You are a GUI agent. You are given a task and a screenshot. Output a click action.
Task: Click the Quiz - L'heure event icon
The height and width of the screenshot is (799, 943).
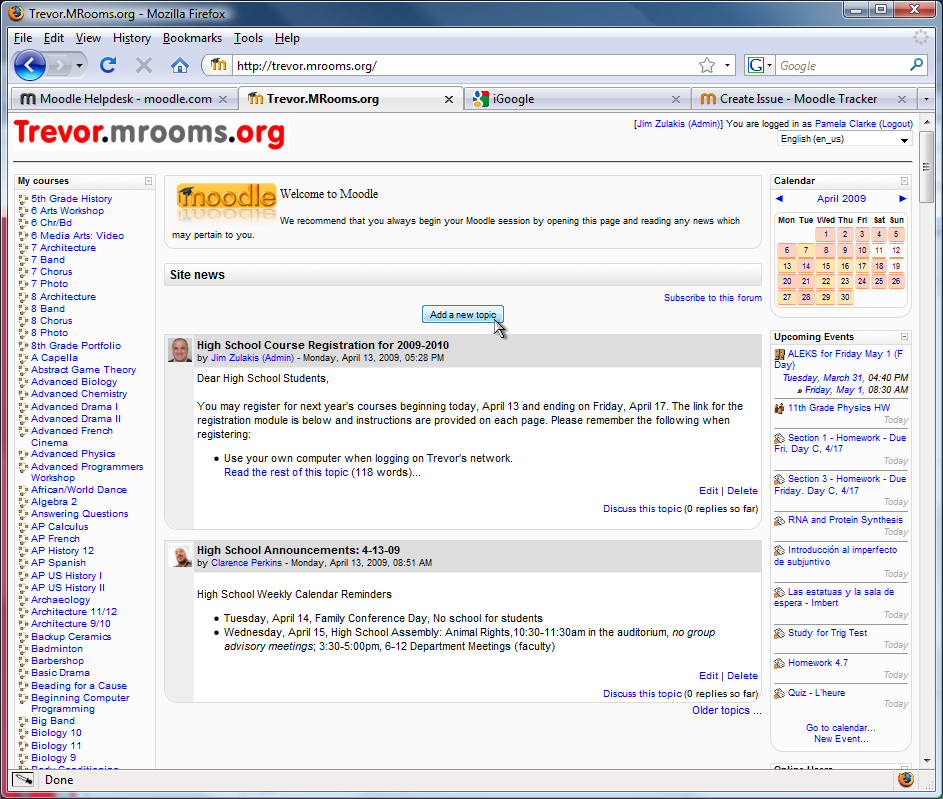point(779,693)
